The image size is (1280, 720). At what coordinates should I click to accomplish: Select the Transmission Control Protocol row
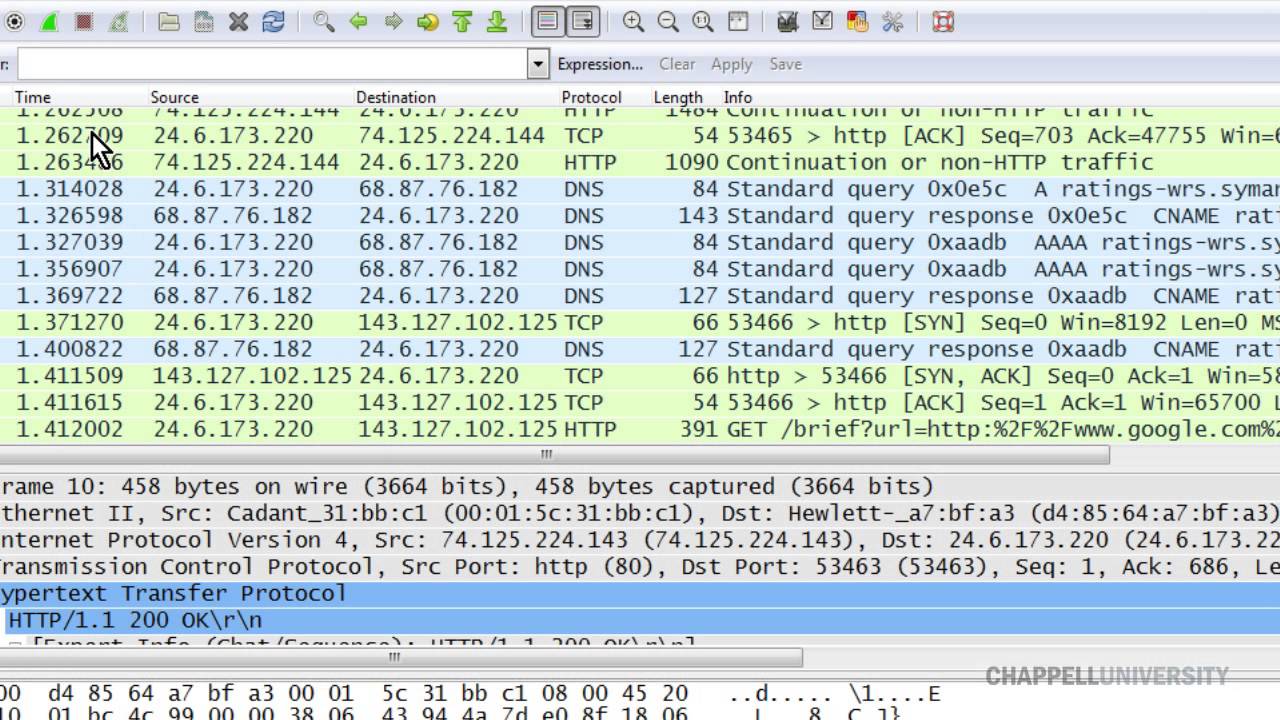(x=640, y=567)
